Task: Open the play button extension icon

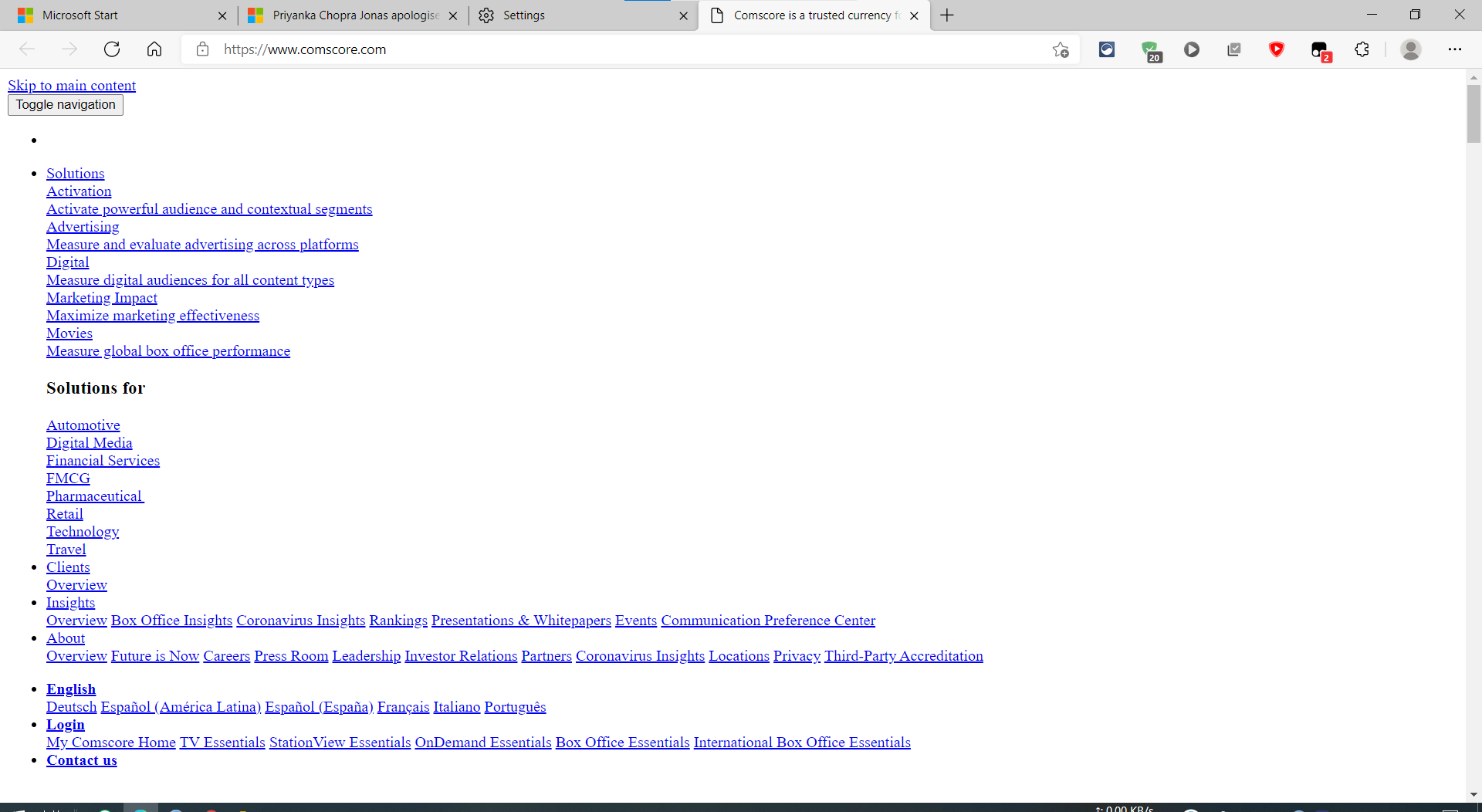Action: point(1191,49)
